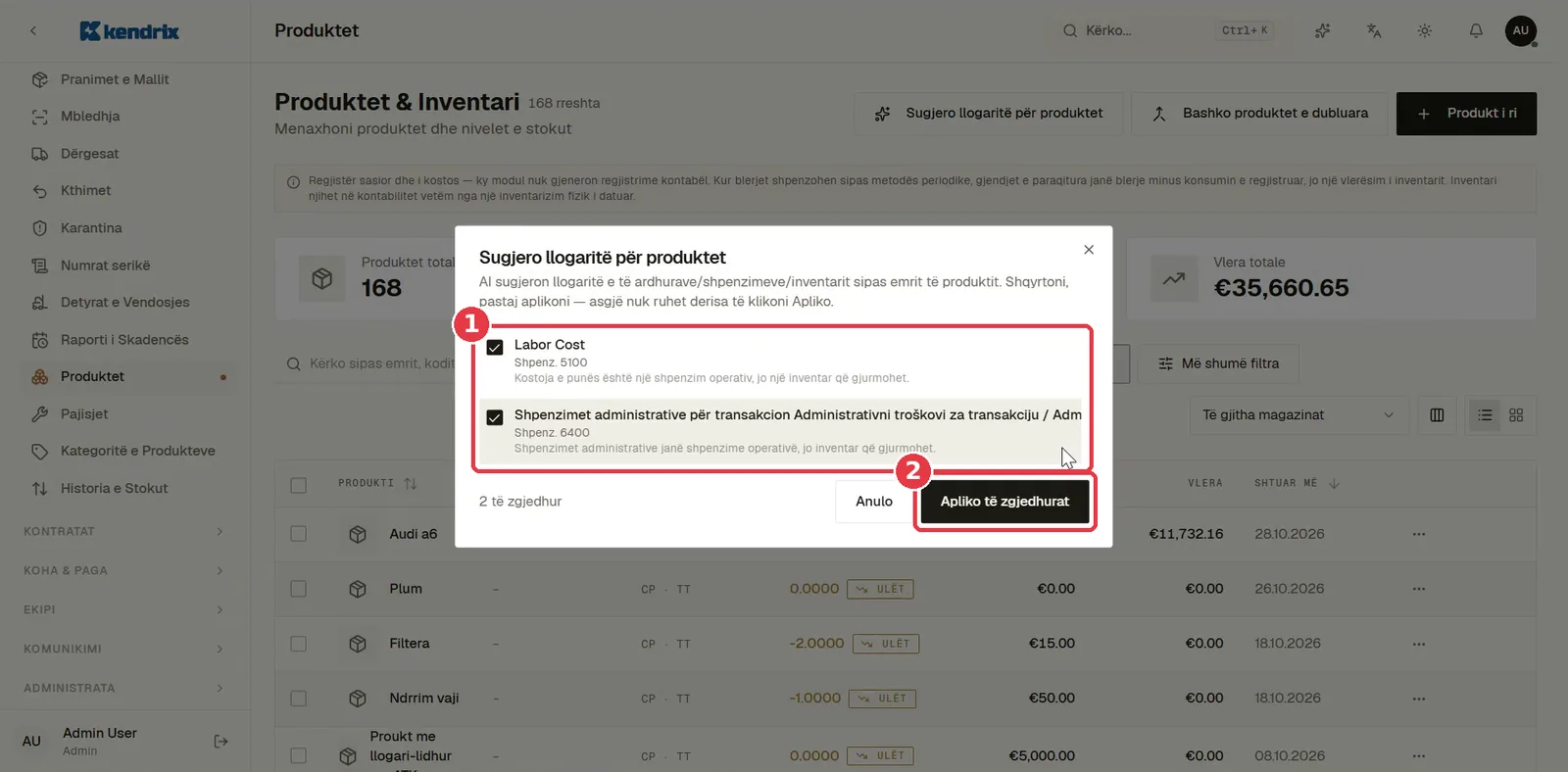This screenshot has width=1568, height=772.
Task: Expand the KOHA & PAGA section
Action: [124, 570]
